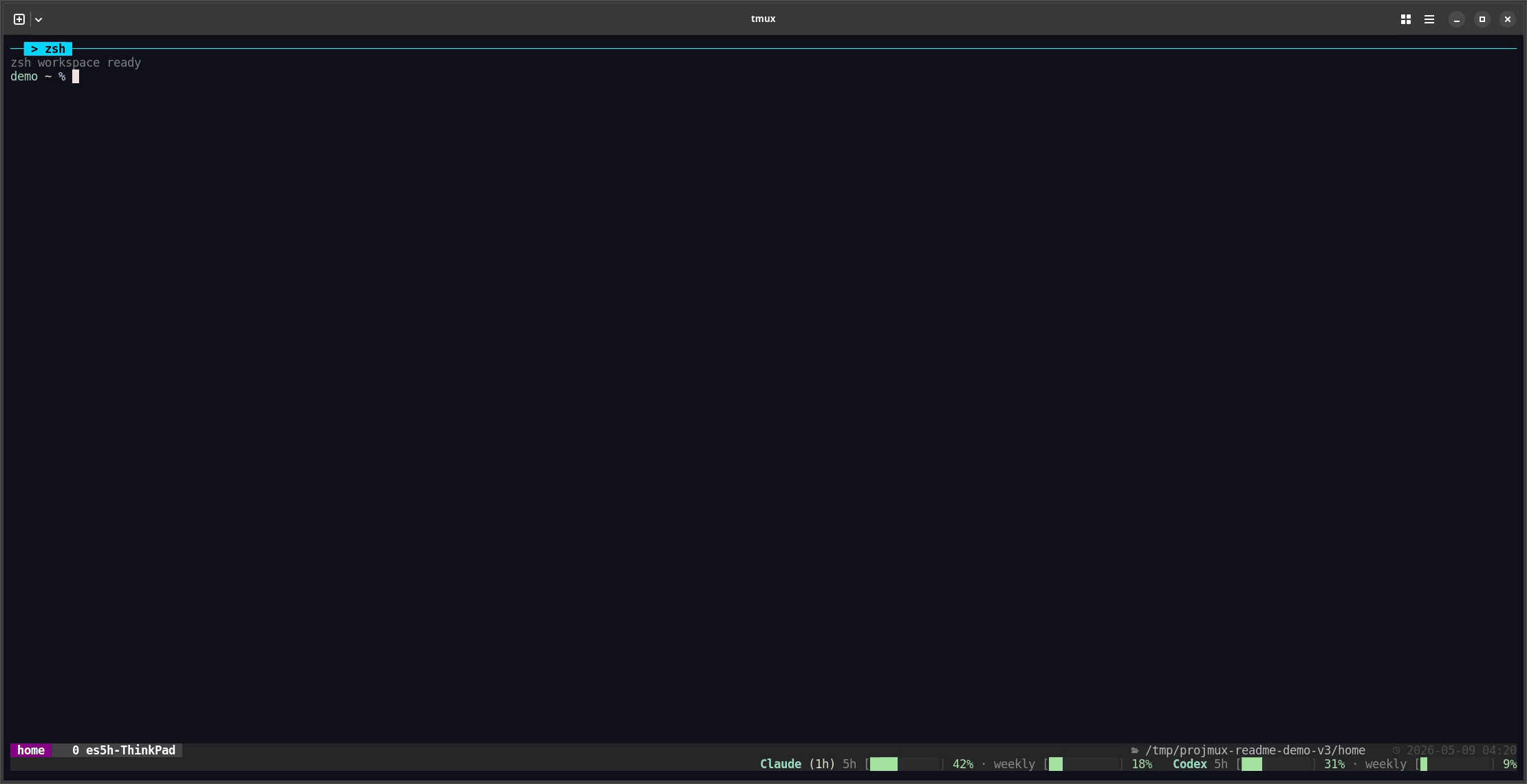Open the hamburger main menu
The width and height of the screenshot is (1527, 784).
1429,19
